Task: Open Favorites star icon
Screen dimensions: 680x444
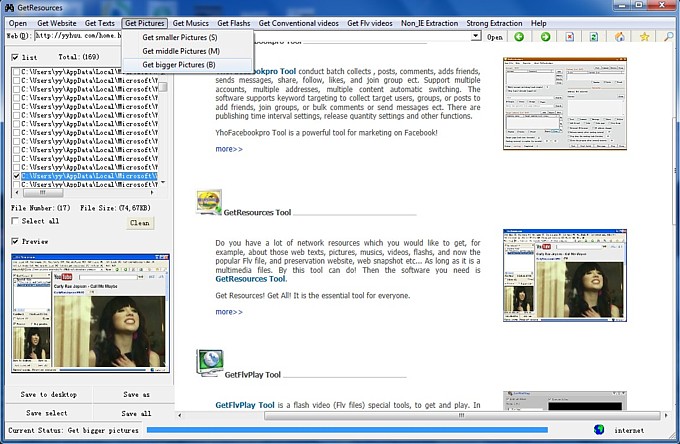Action: [645, 37]
